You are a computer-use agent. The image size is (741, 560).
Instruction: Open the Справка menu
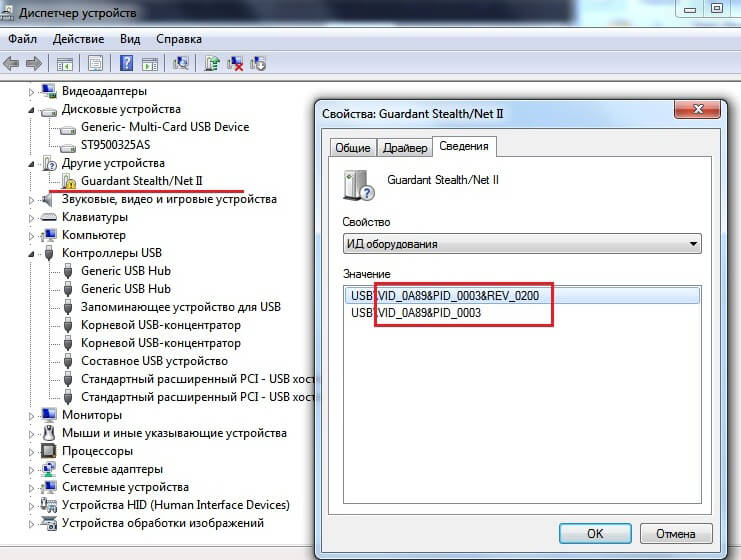[179, 39]
